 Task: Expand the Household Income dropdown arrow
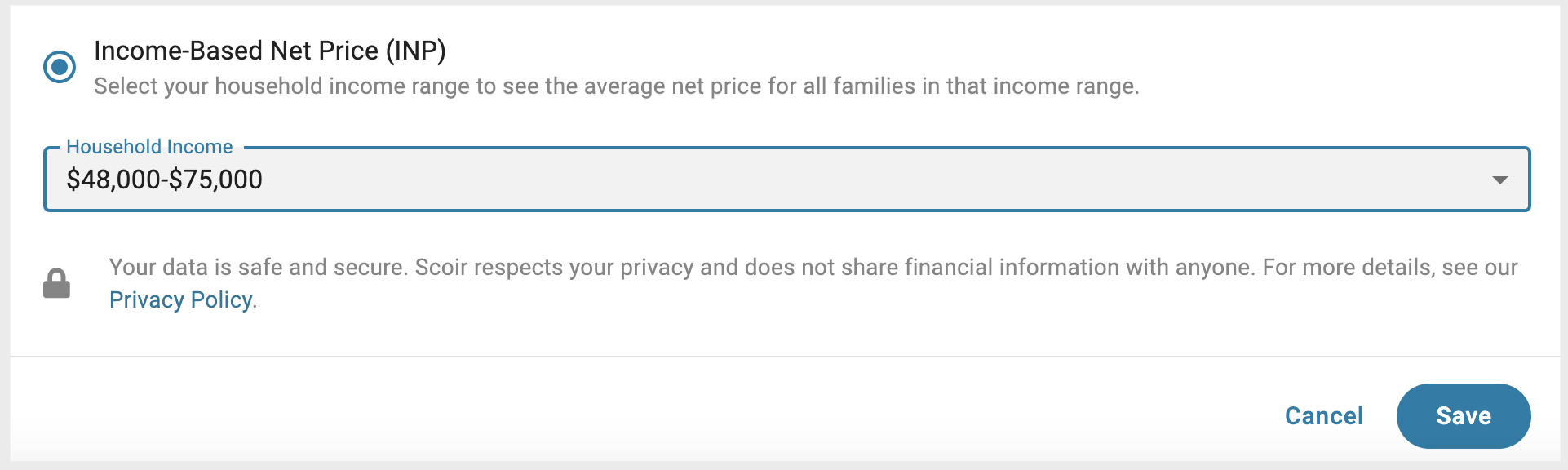click(x=1499, y=180)
